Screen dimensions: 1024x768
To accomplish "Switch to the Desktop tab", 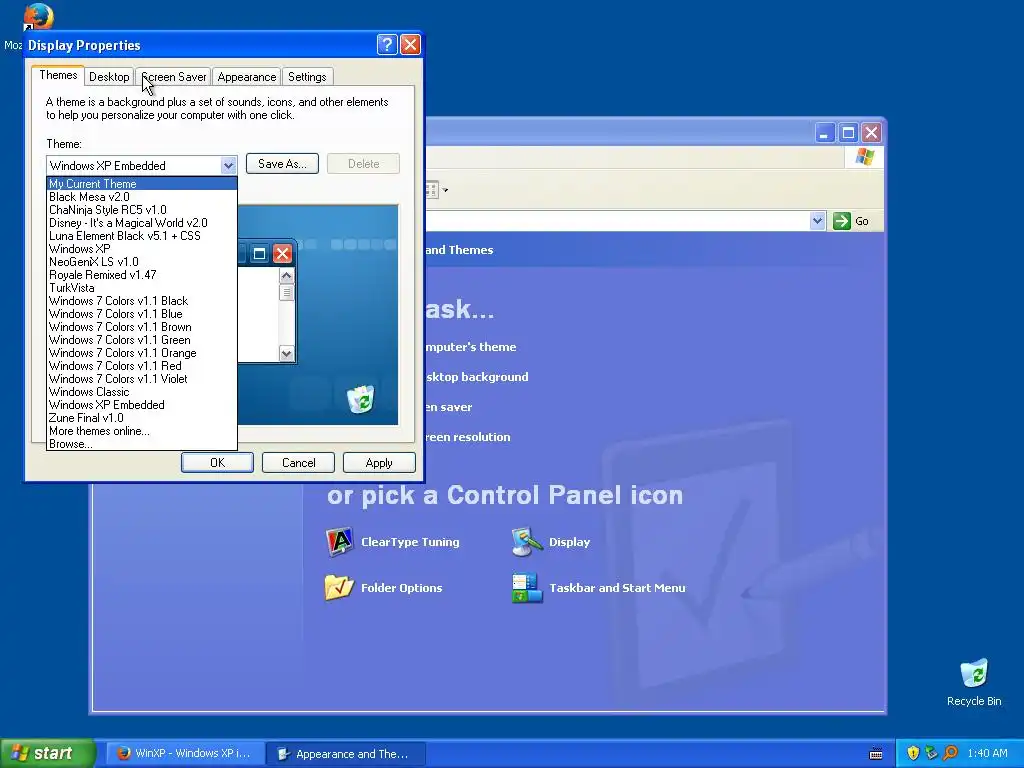I will (x=109, y=76).
